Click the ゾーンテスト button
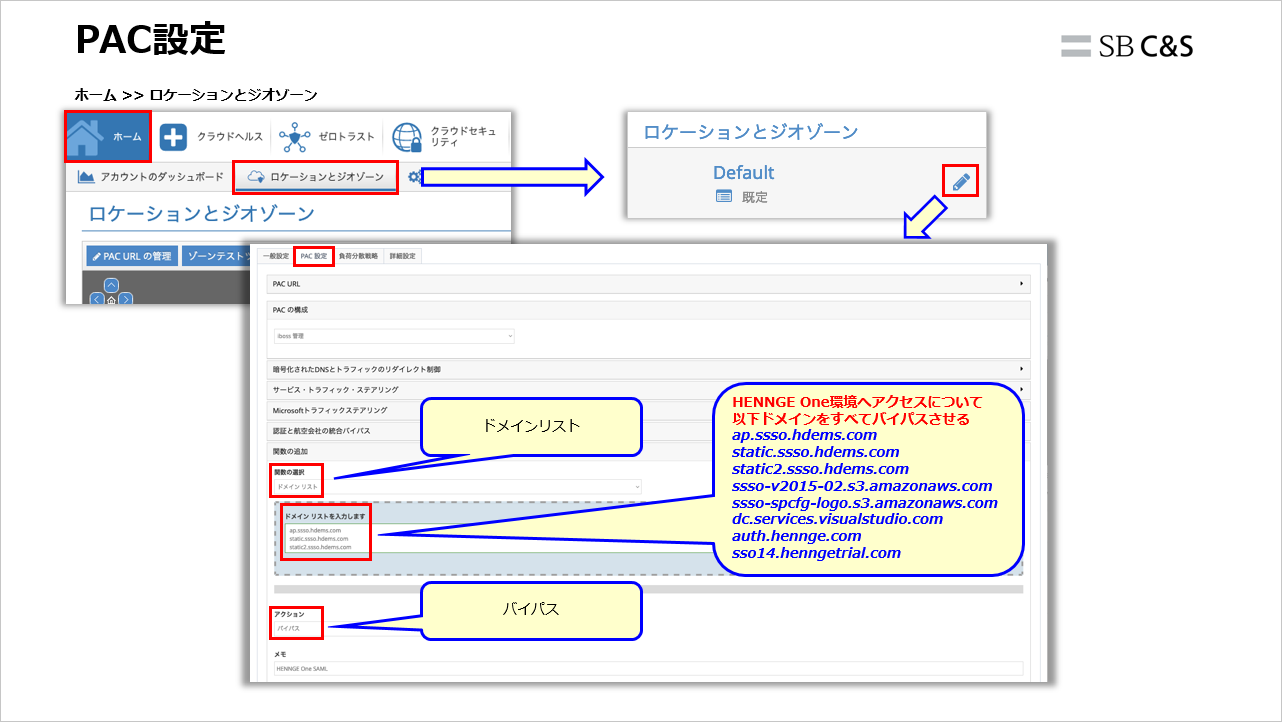This screenshot has height=722, width=1282. (x=216, y=256)
